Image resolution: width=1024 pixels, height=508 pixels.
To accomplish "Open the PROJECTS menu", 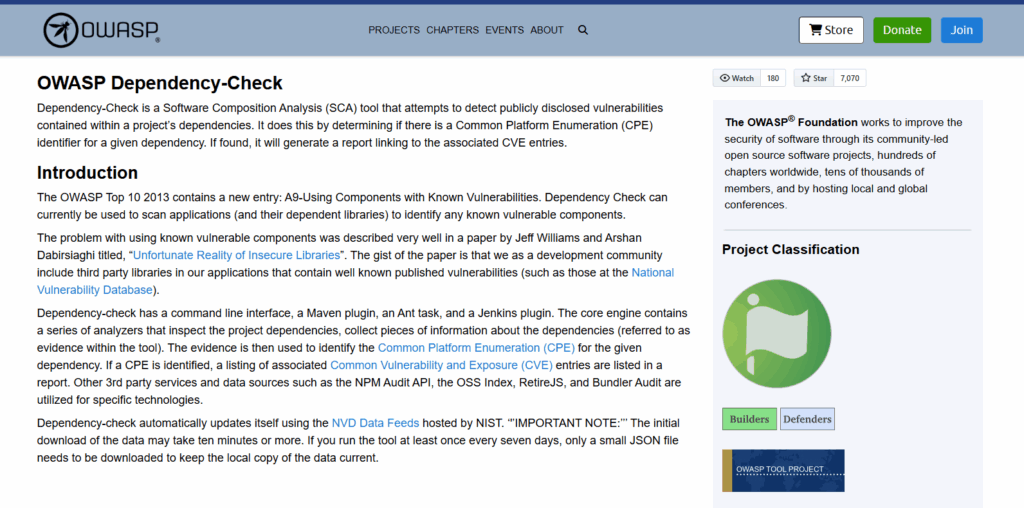I will (394, 30).
